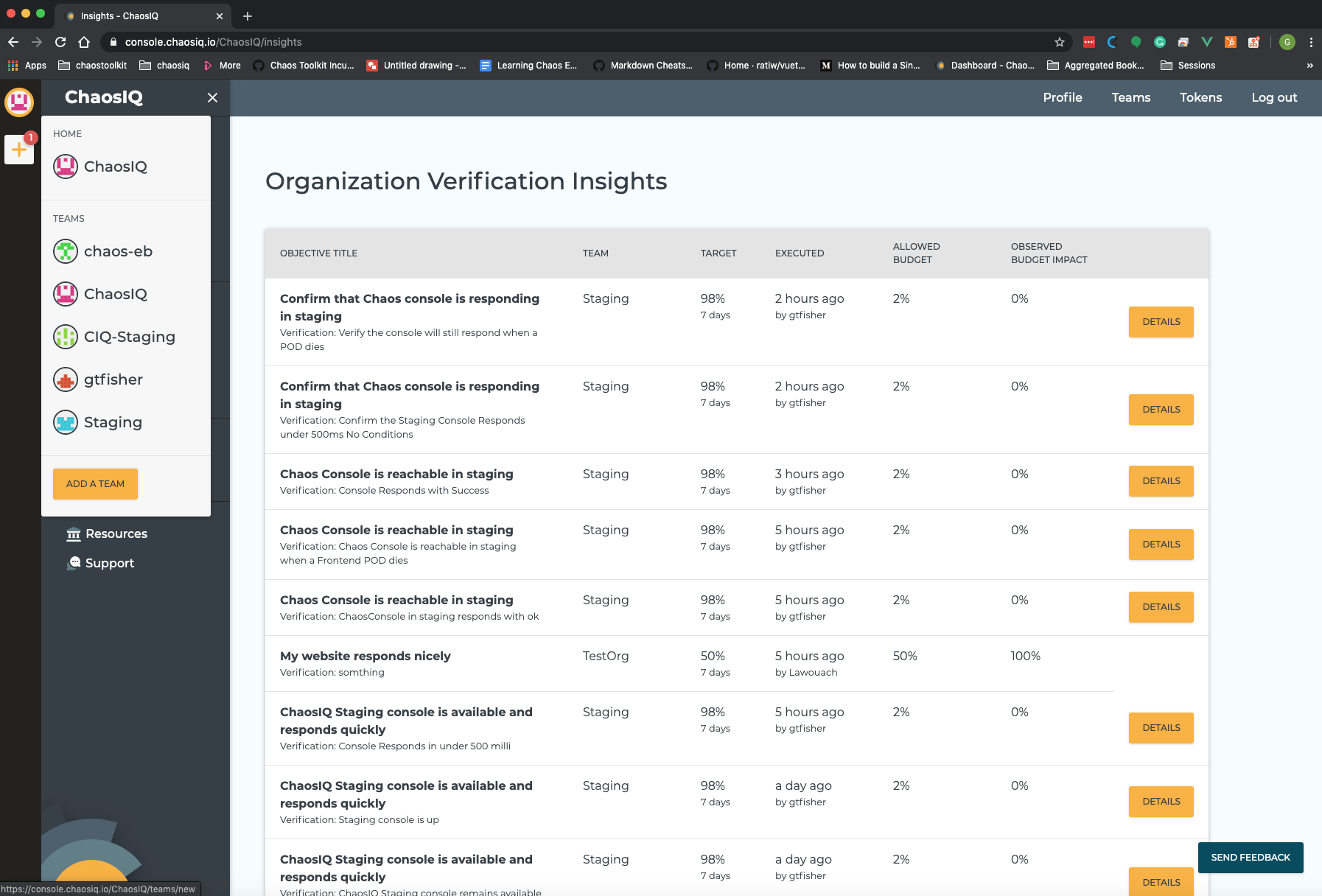
Task: Select the chaos-eb team
Action: pos(103,251)
